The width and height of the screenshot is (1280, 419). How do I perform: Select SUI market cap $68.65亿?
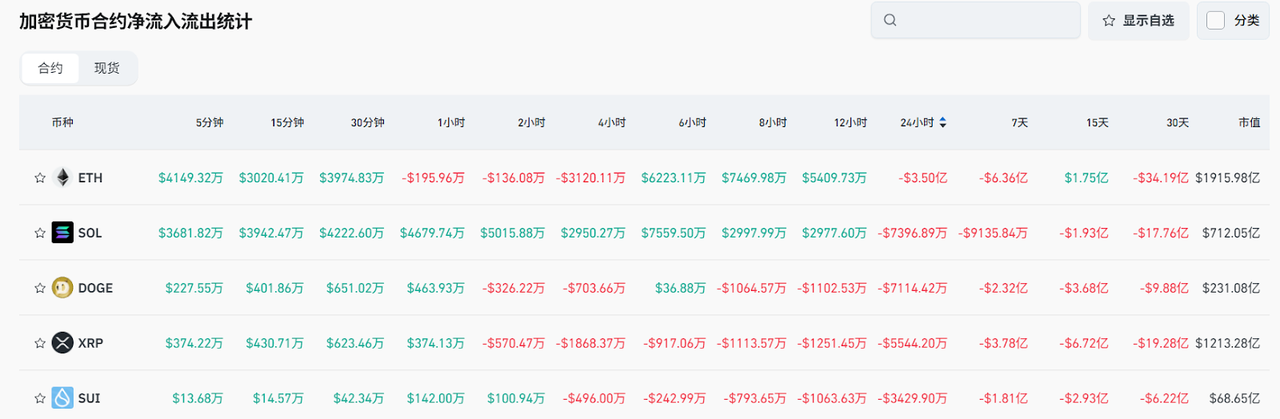coord(1236,398)
